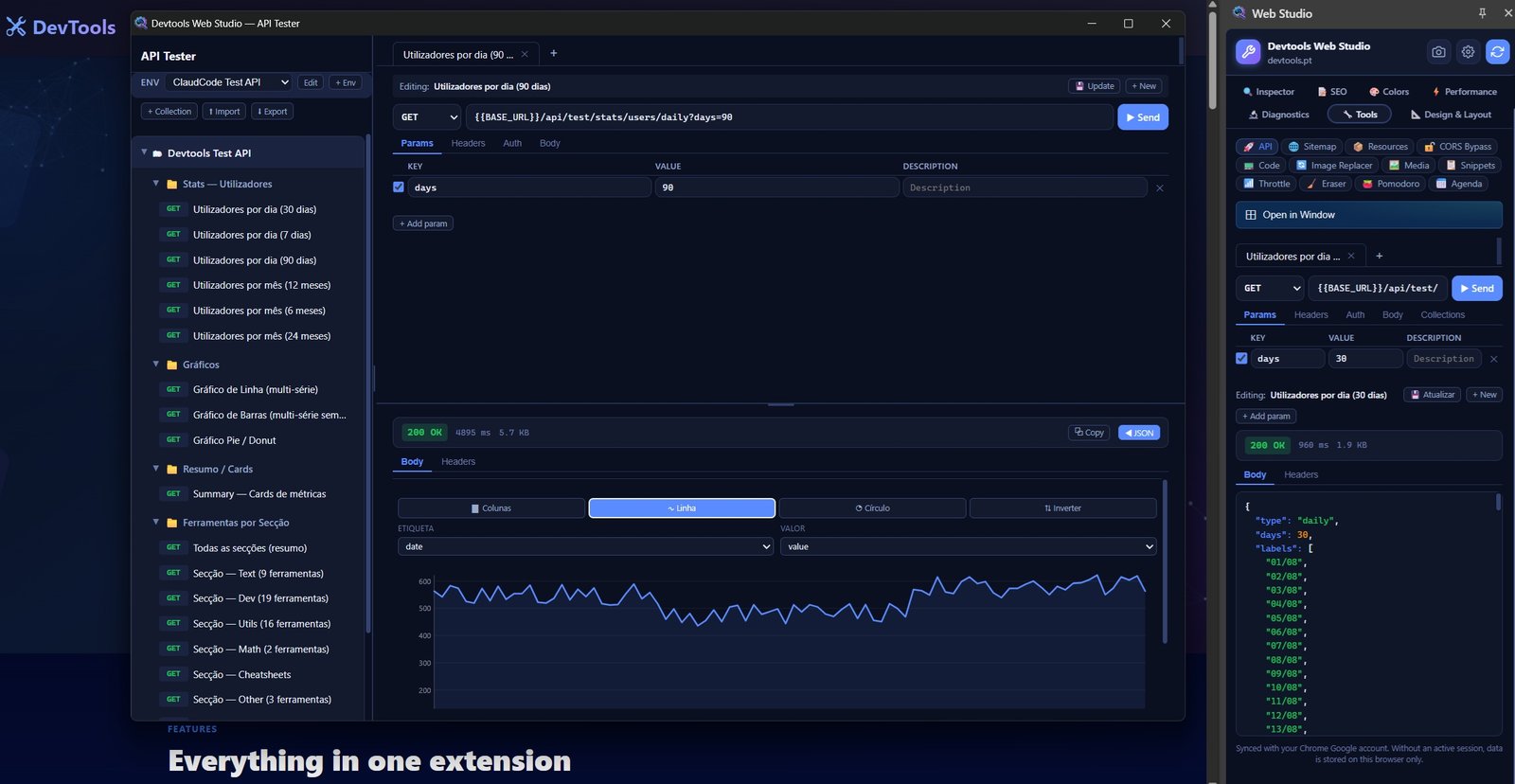
Task: Pin the Web Studio side panel
Action: pyautogui.click(x=1482, y=13)
